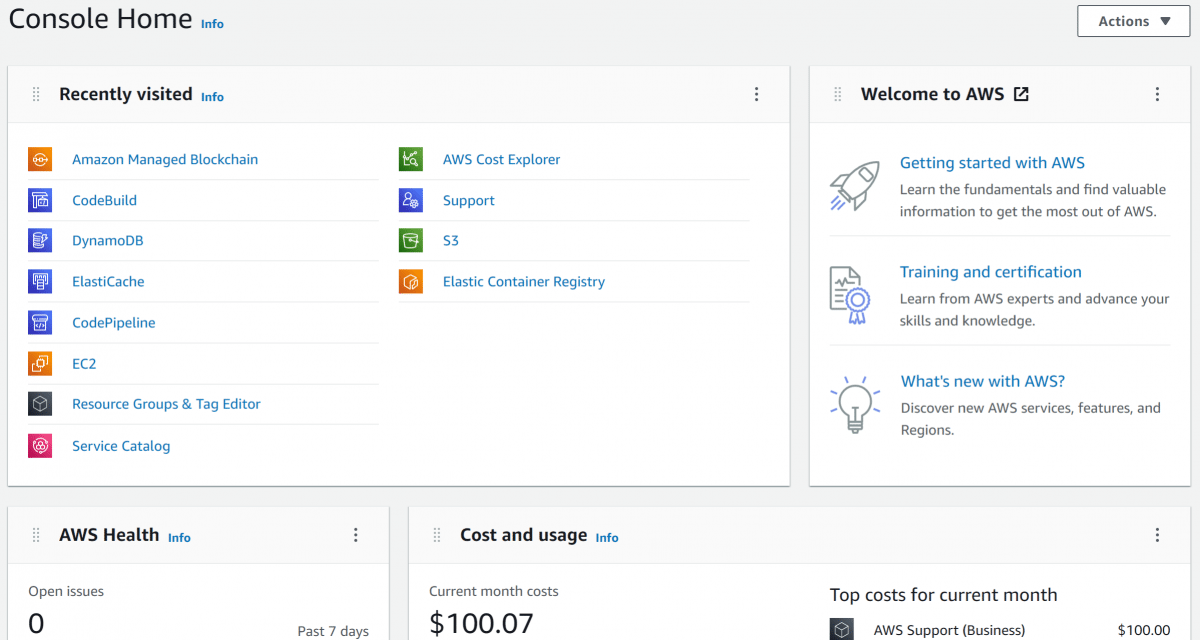This screenshot has width=1200, height=640.
Task: Click the DynamoDB service icon
Action: pos(40,241)
